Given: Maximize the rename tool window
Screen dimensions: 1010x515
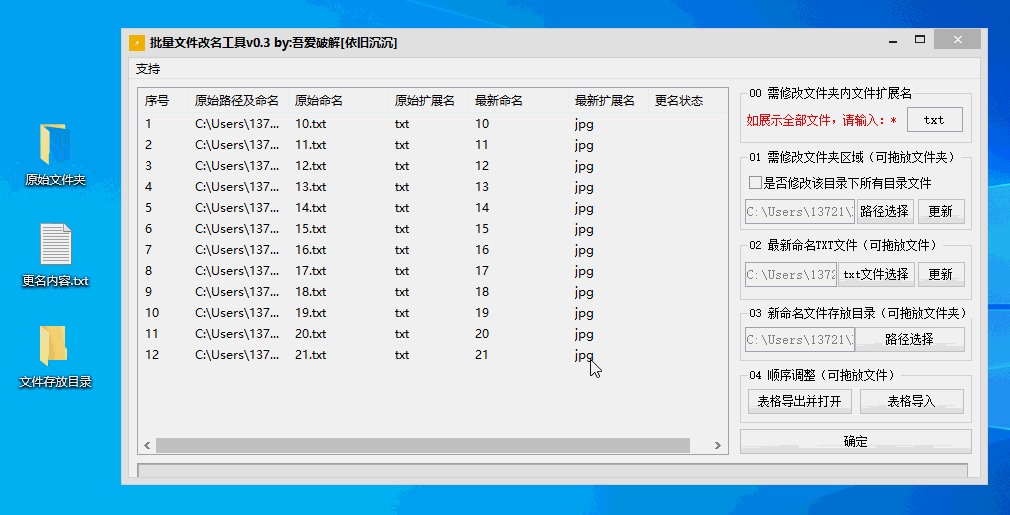Looking at the screenshot, I should point(919,41).
